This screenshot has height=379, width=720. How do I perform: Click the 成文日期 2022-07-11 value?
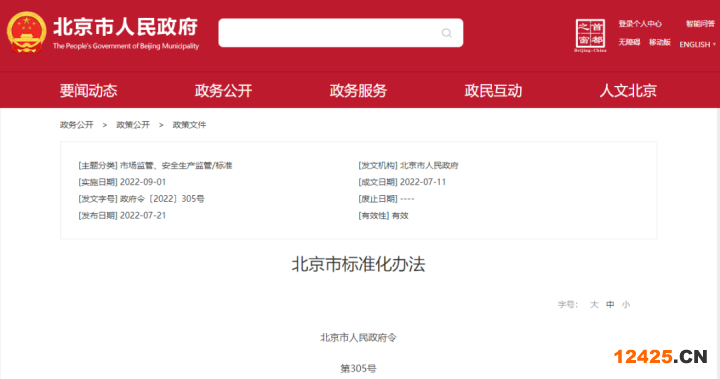click(423, 182)
